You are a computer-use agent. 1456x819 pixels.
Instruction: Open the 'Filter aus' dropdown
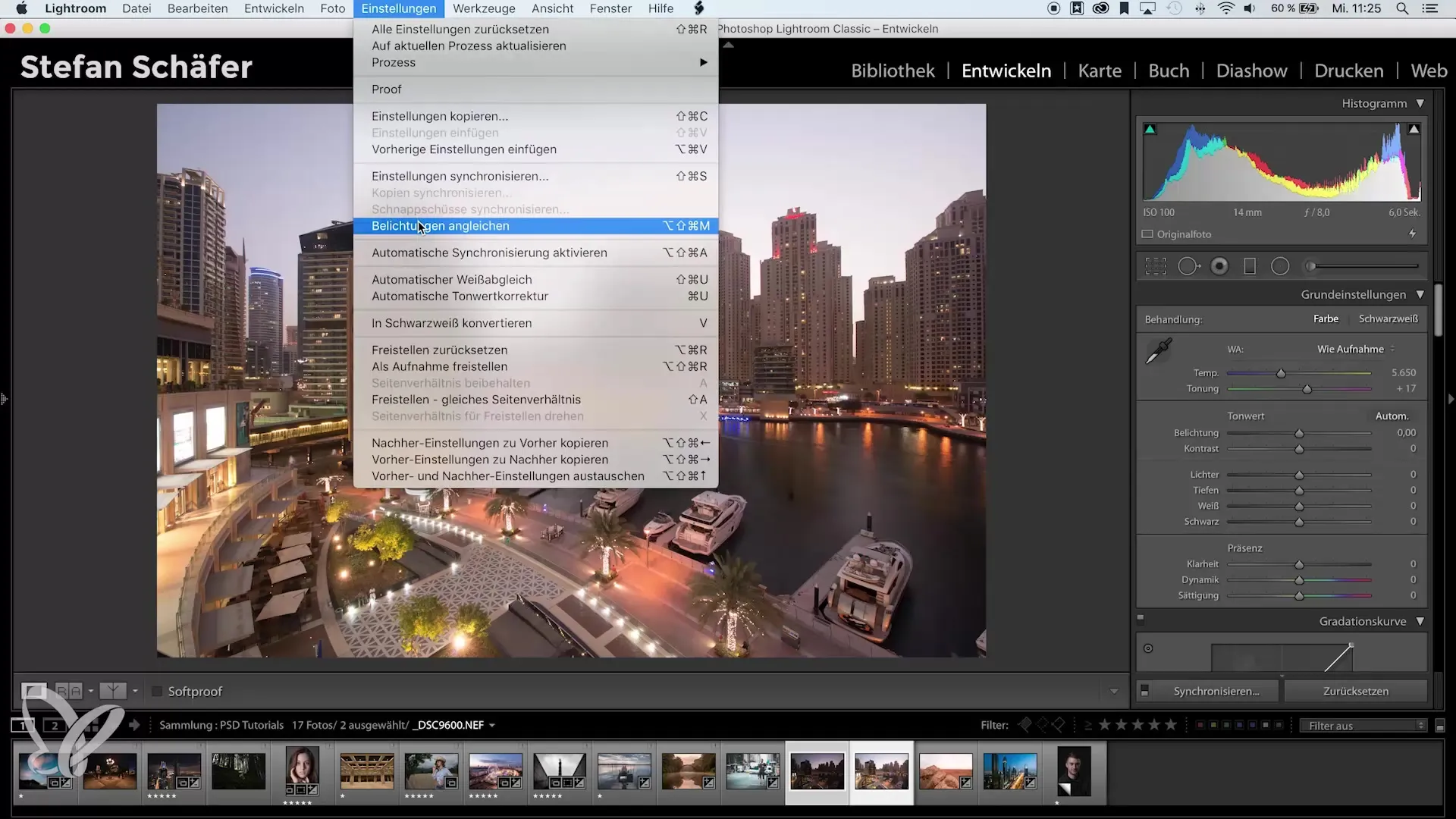(1363, 726)
